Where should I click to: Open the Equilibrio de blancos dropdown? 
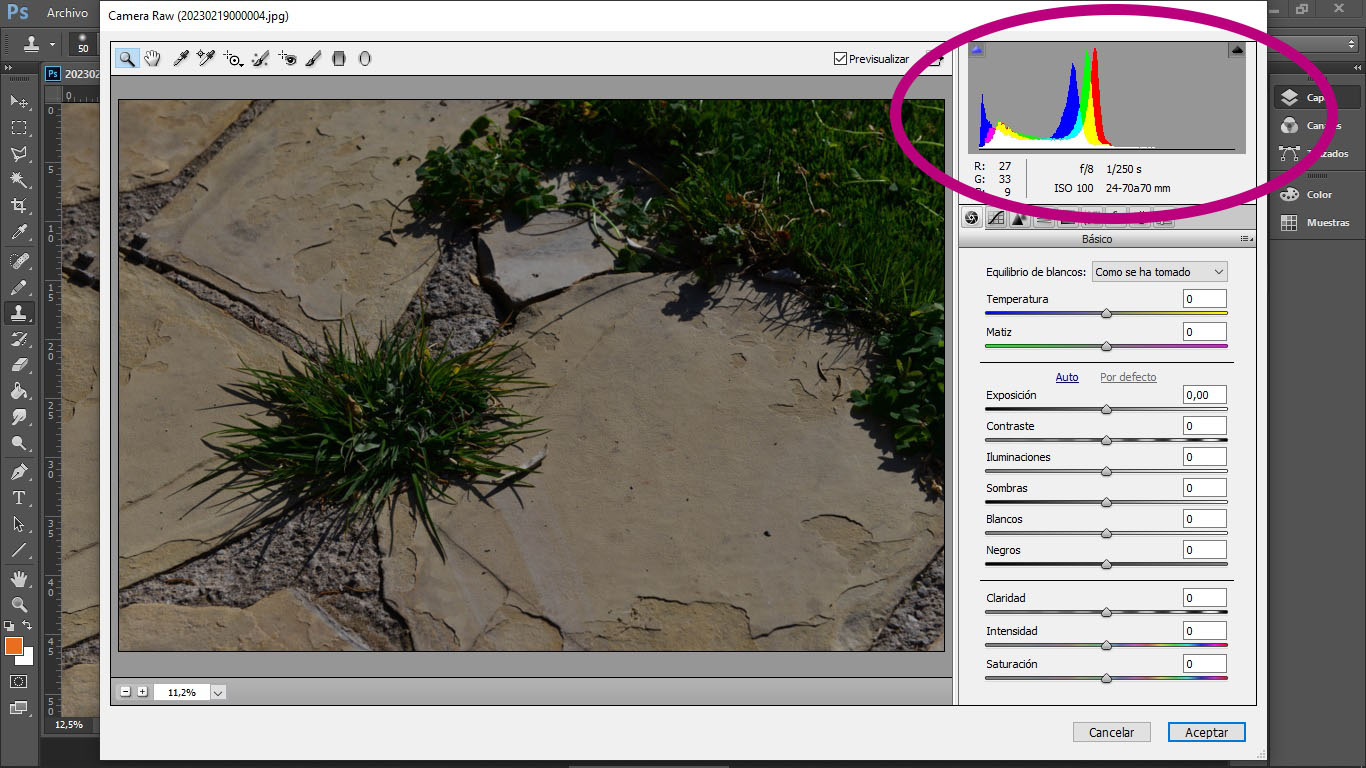(1159, 272)
